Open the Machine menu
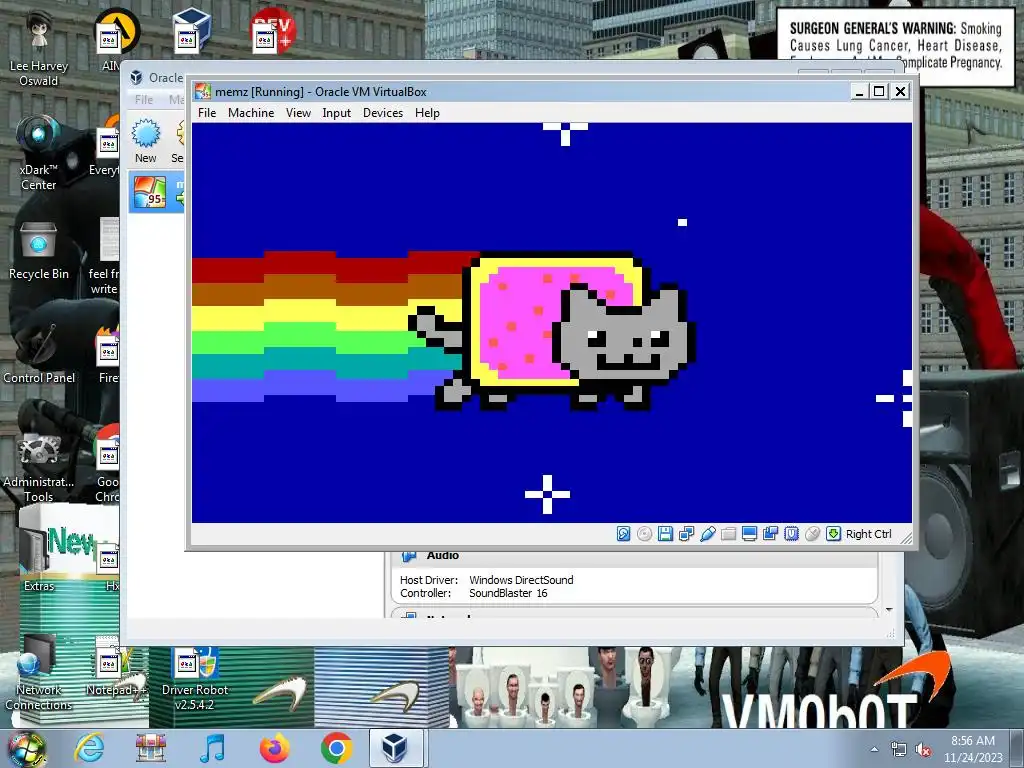Image resolution: width=1024 pixels, height=768 pixels. pyautogui.click(x=251, y=113)
